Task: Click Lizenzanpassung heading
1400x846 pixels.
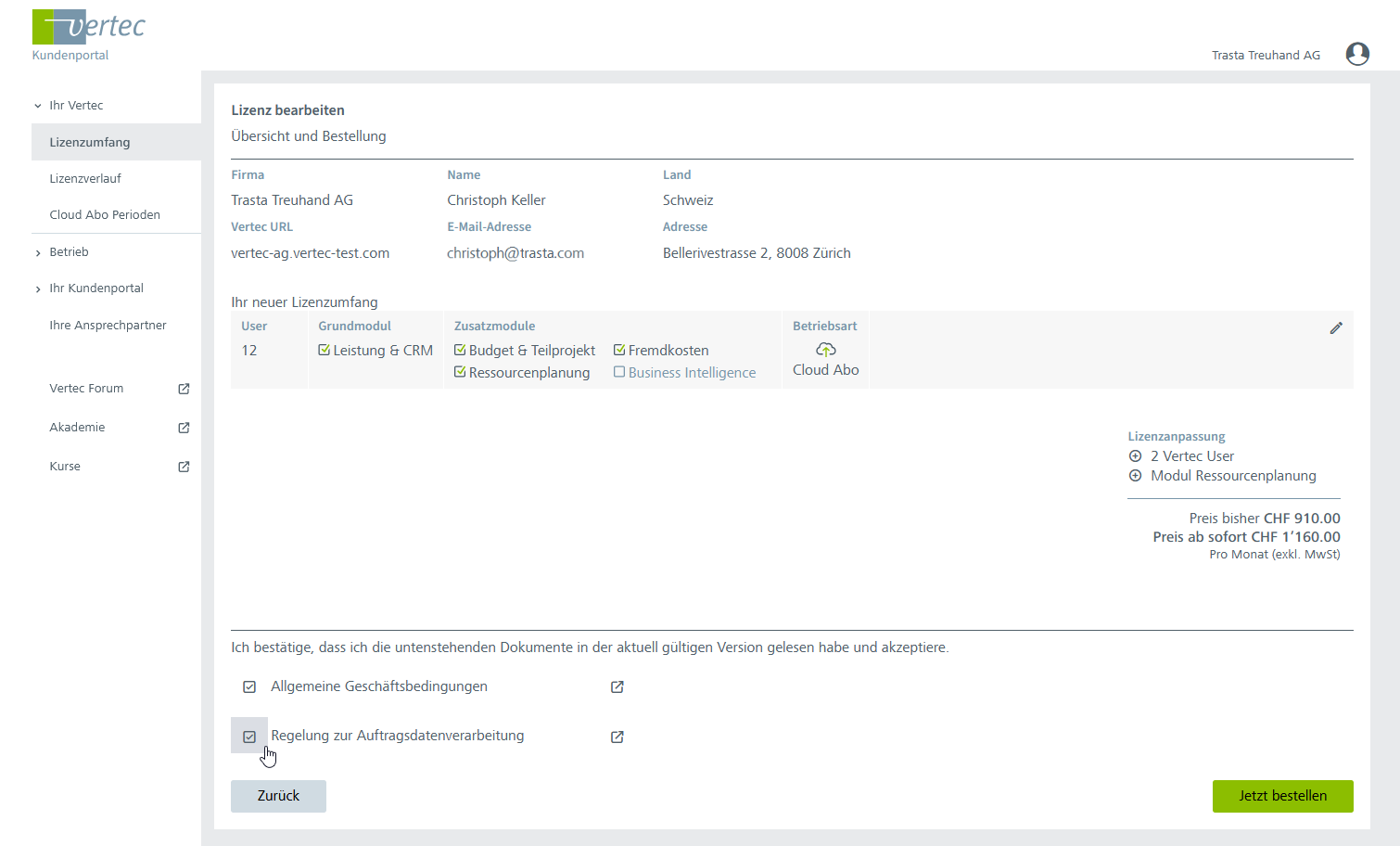Action: click(1176, 436)
